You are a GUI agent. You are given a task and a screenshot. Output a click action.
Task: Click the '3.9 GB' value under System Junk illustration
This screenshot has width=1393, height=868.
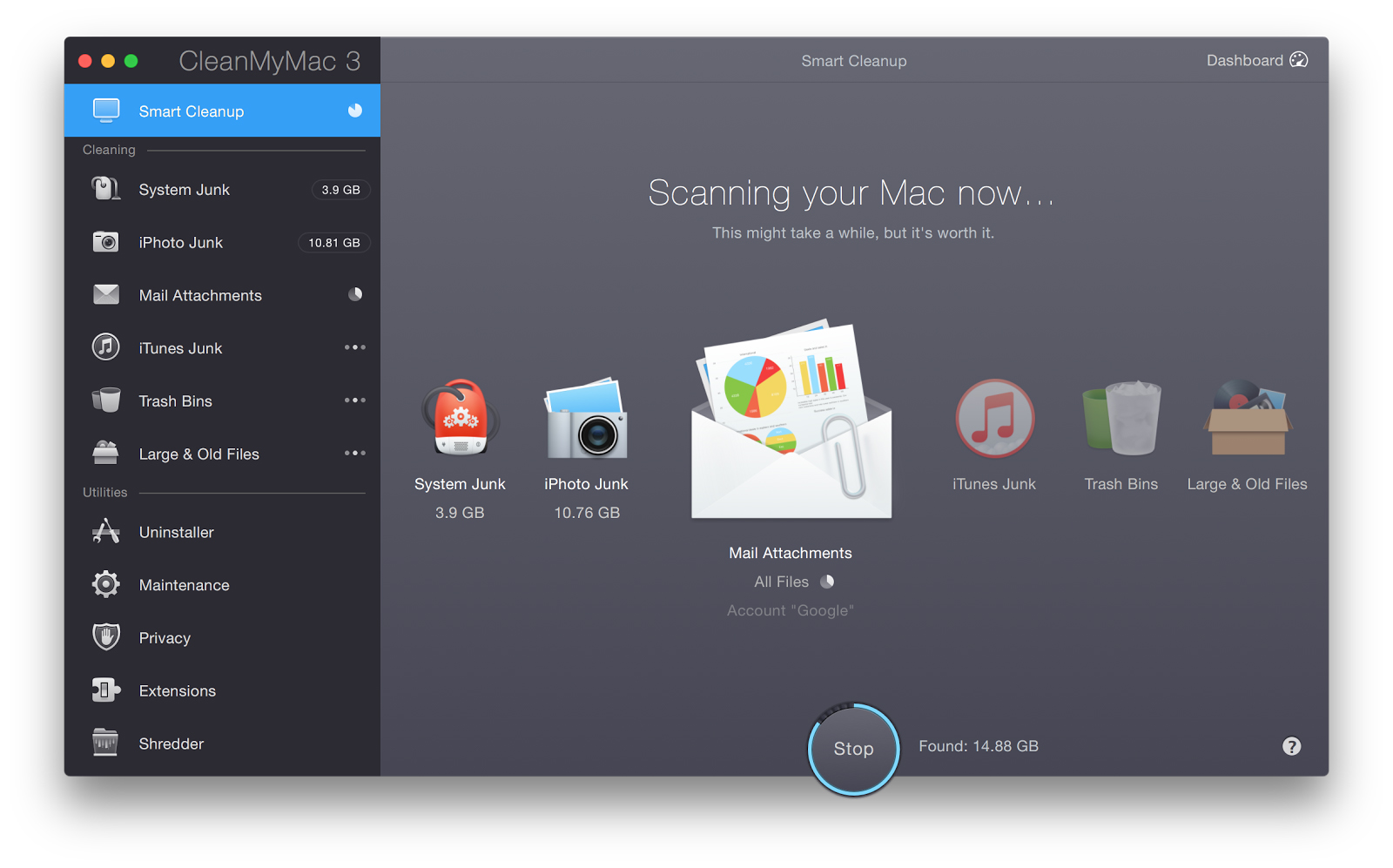click(460, 513)
